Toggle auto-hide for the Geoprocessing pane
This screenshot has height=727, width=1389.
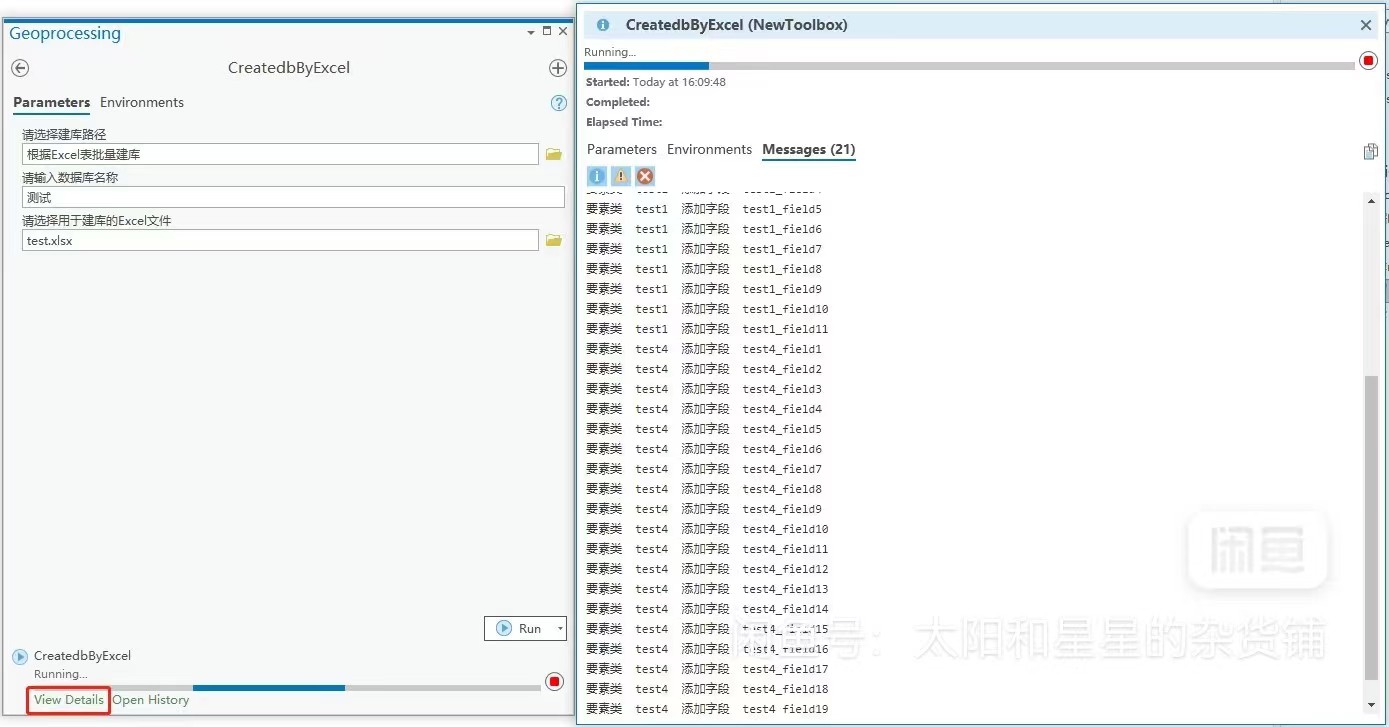point(547,32)
